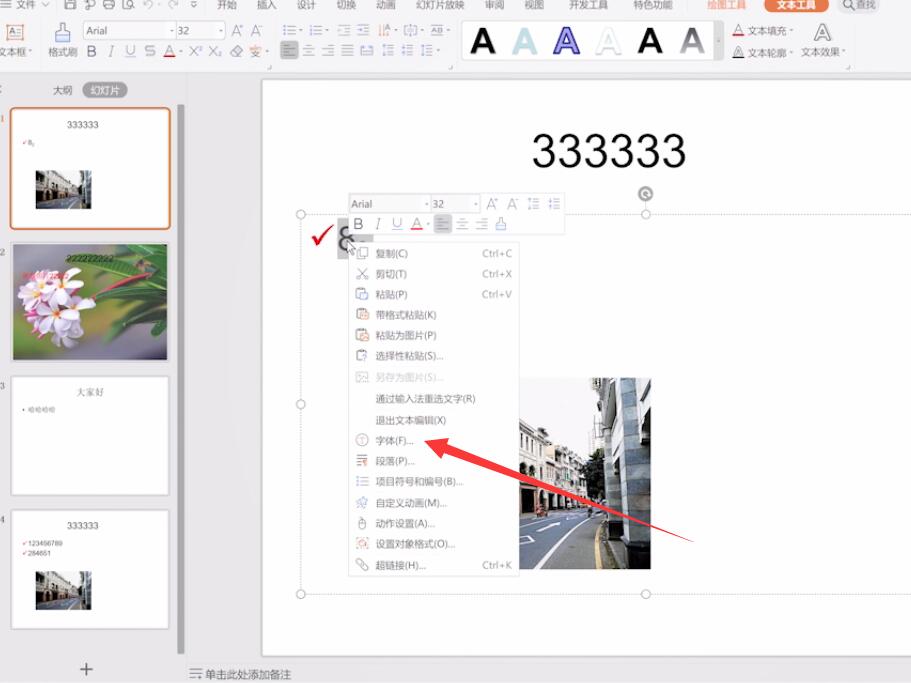Select slide 2 thumbnail with flowers

[90, 301]
